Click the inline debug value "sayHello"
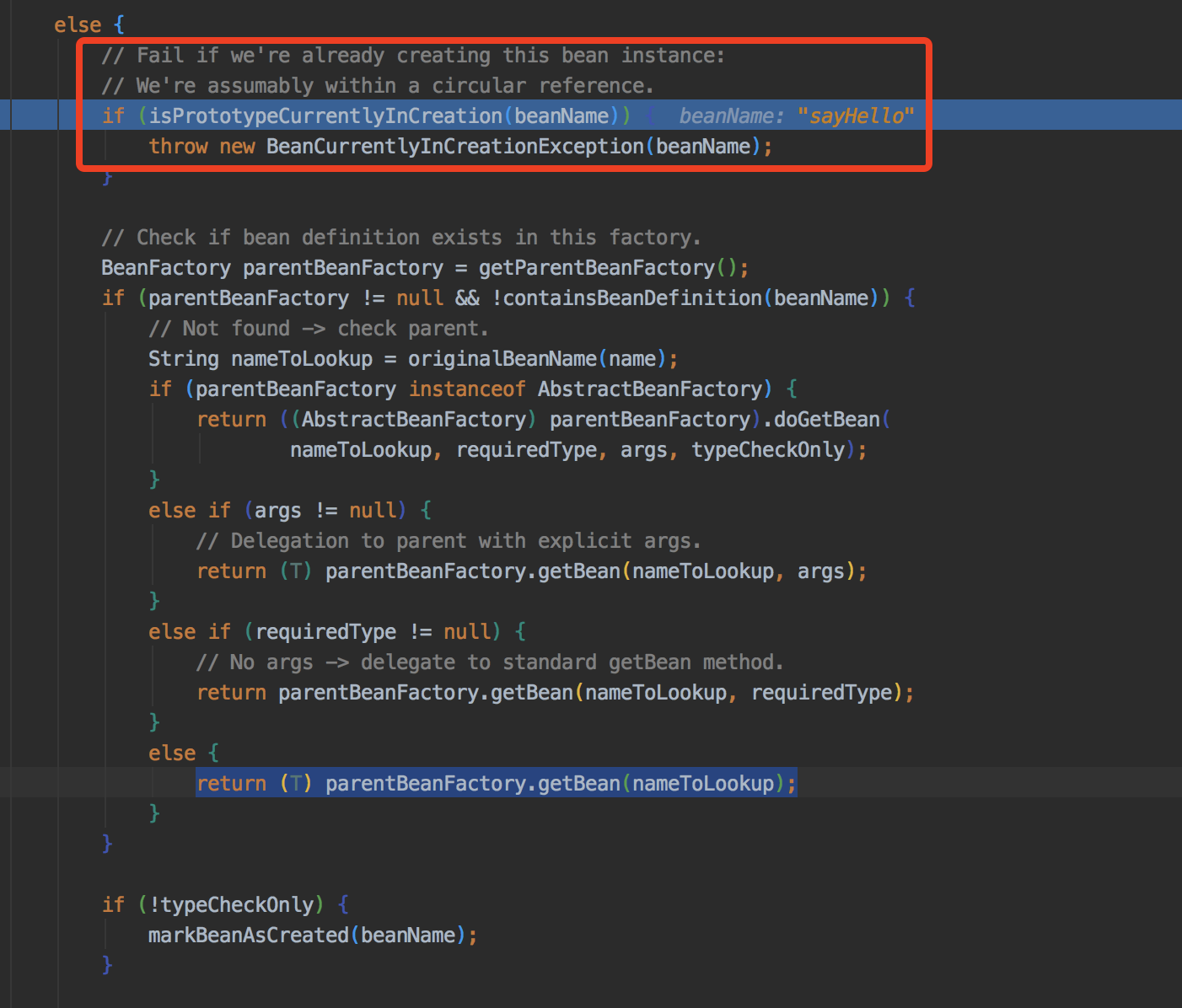 856,115
